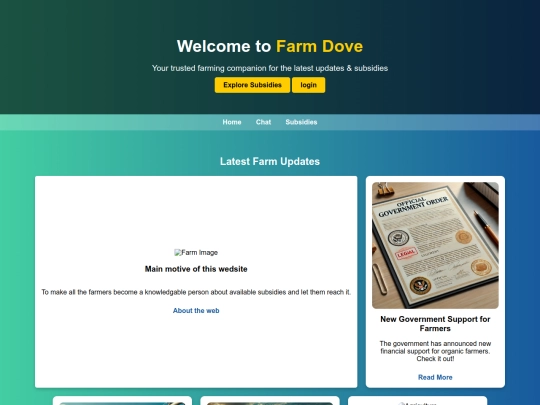Click 'Main motive of this wedsite' title
Screen dimensions: 540x405
196,269
